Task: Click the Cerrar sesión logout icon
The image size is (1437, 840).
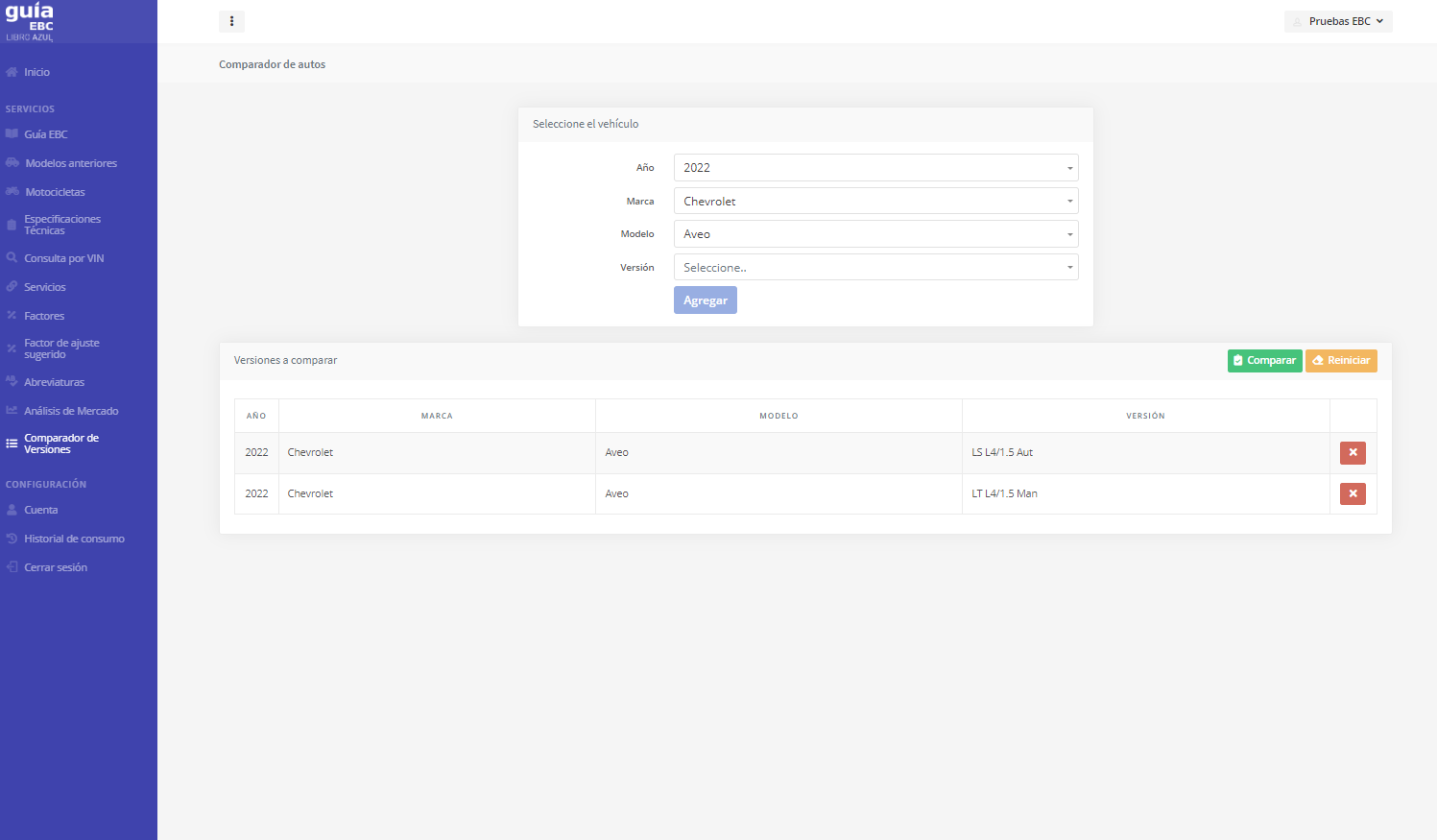Action: click(12, 567)
